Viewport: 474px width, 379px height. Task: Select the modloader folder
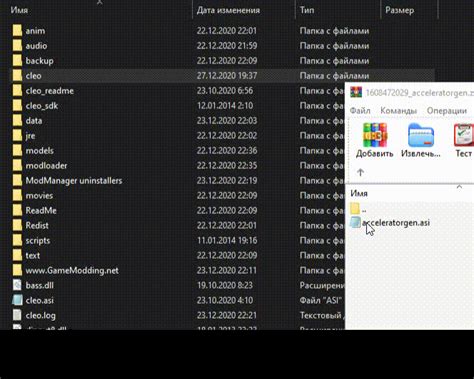[x=46, y=165]
